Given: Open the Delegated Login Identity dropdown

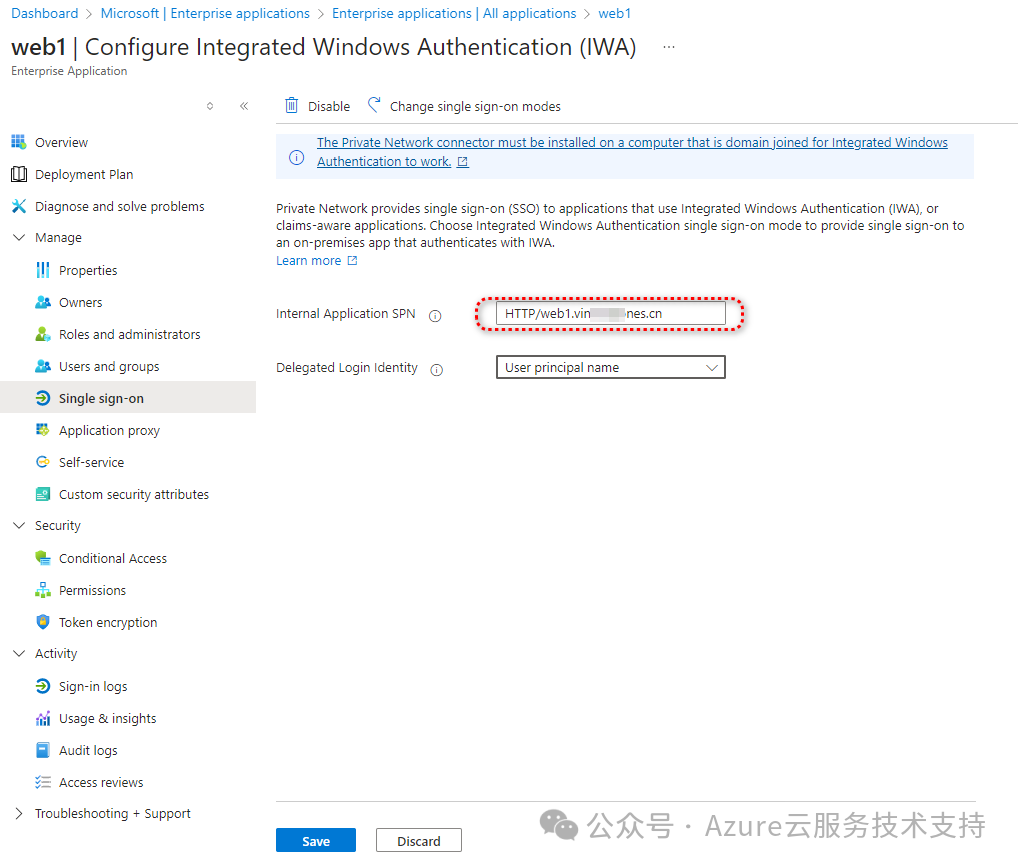Looking at the screenshot, I should click(x=610, y=367).
